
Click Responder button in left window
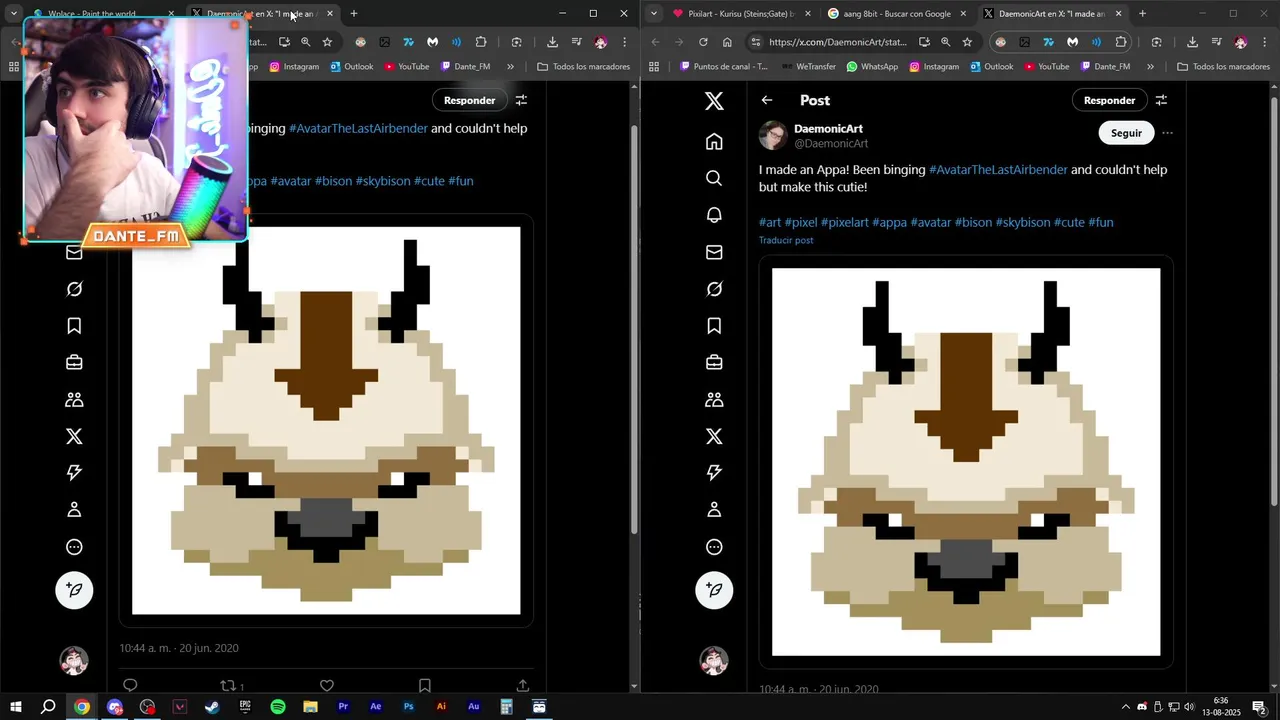(x=469, y=100)
